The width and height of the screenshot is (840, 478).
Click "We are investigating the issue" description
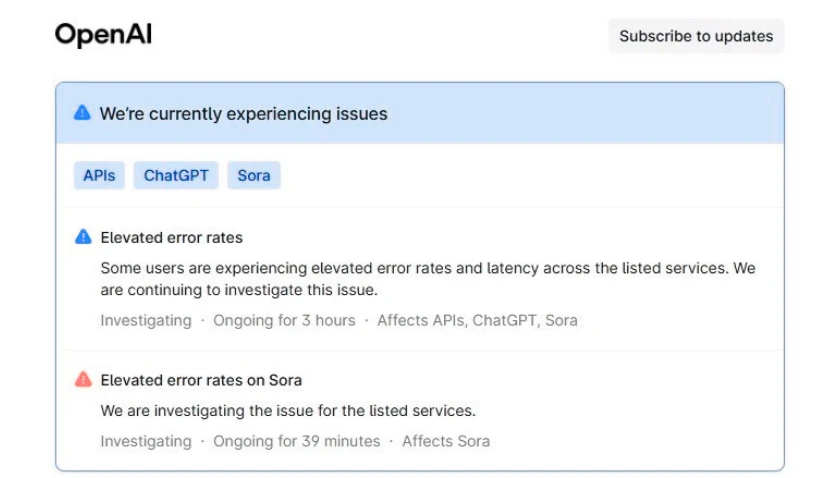pyautogui.click(x=288, y=410)
